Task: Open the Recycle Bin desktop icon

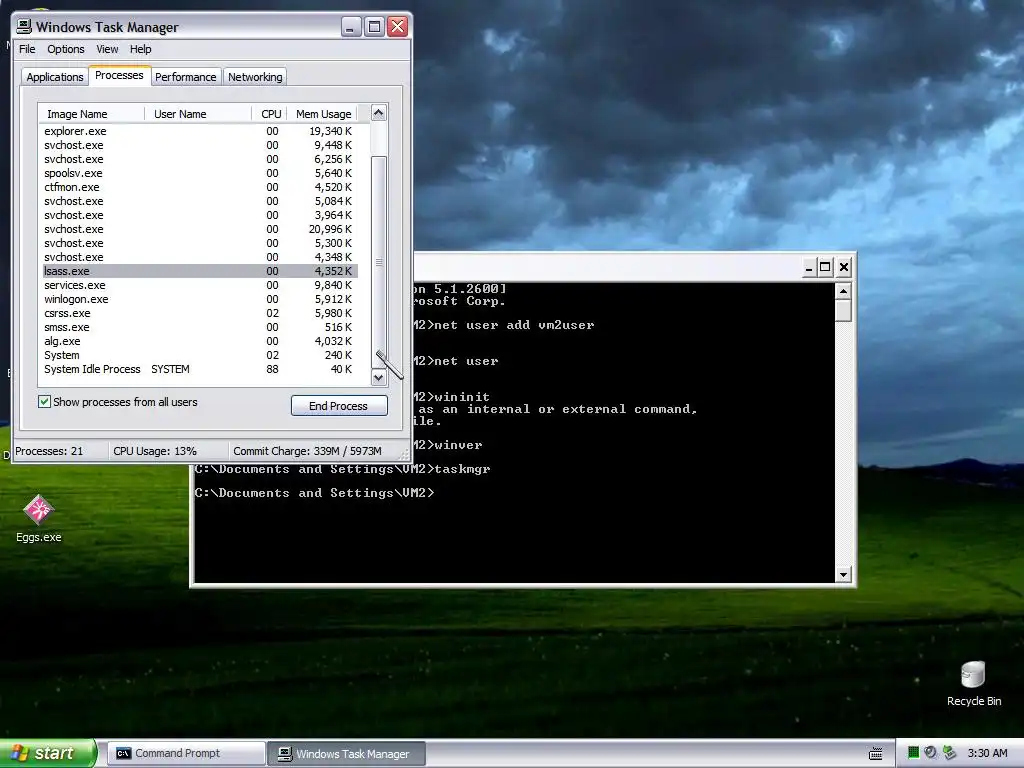Action: [973, 684]
